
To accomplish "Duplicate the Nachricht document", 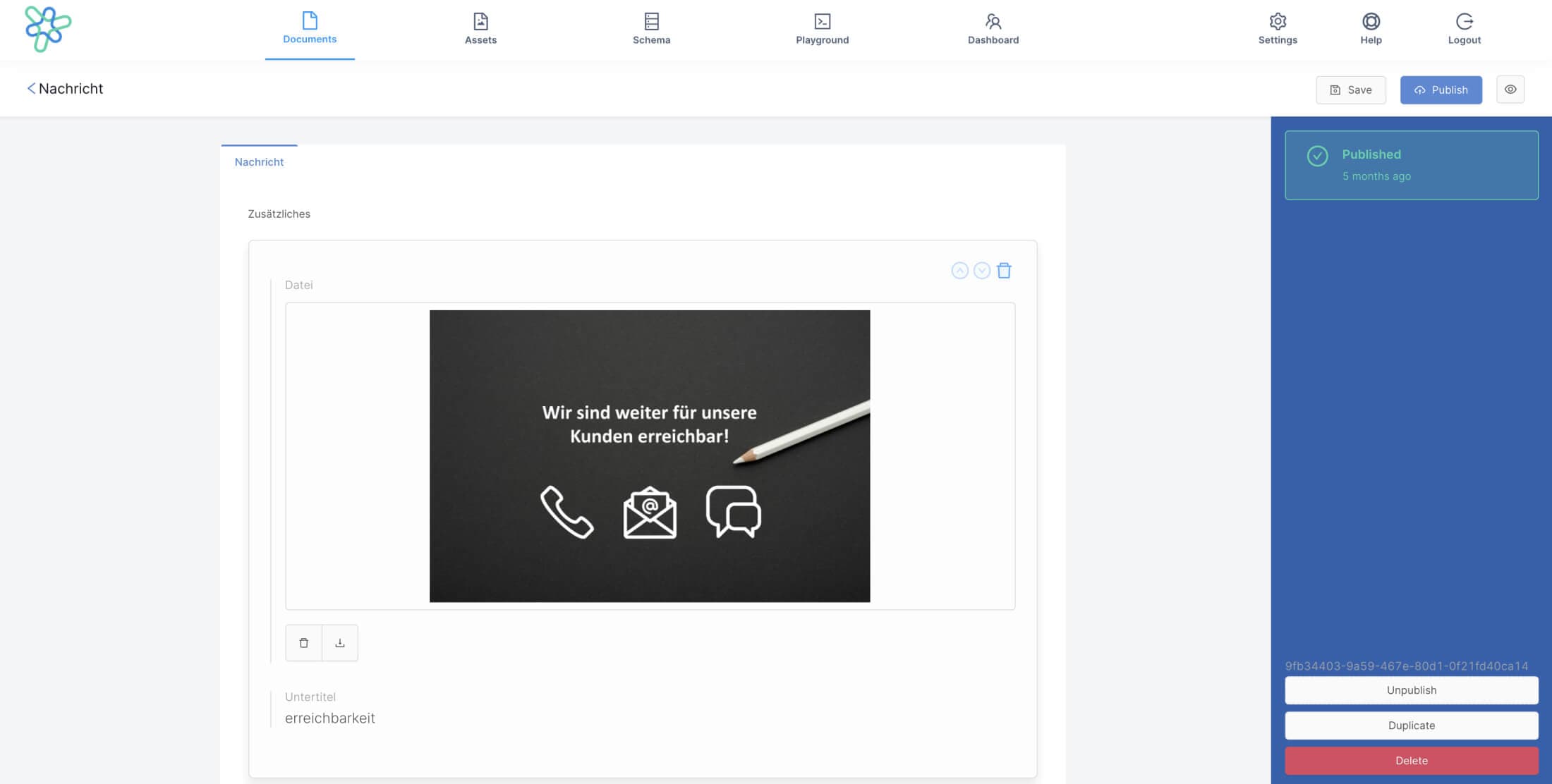I will click(x=1411, y=725).
